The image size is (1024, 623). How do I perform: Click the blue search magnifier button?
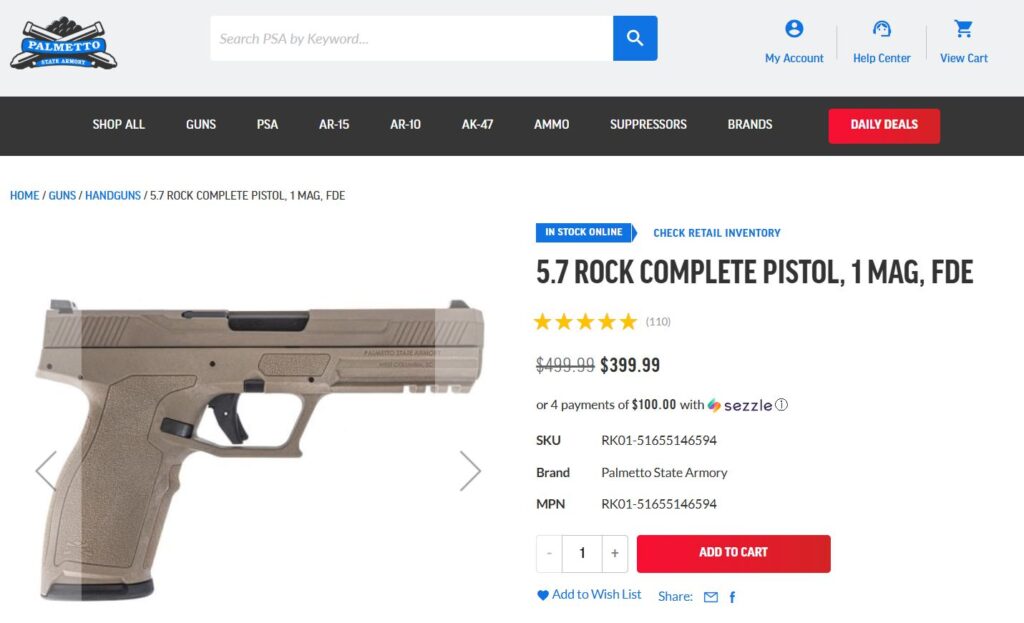coord(635,38)
